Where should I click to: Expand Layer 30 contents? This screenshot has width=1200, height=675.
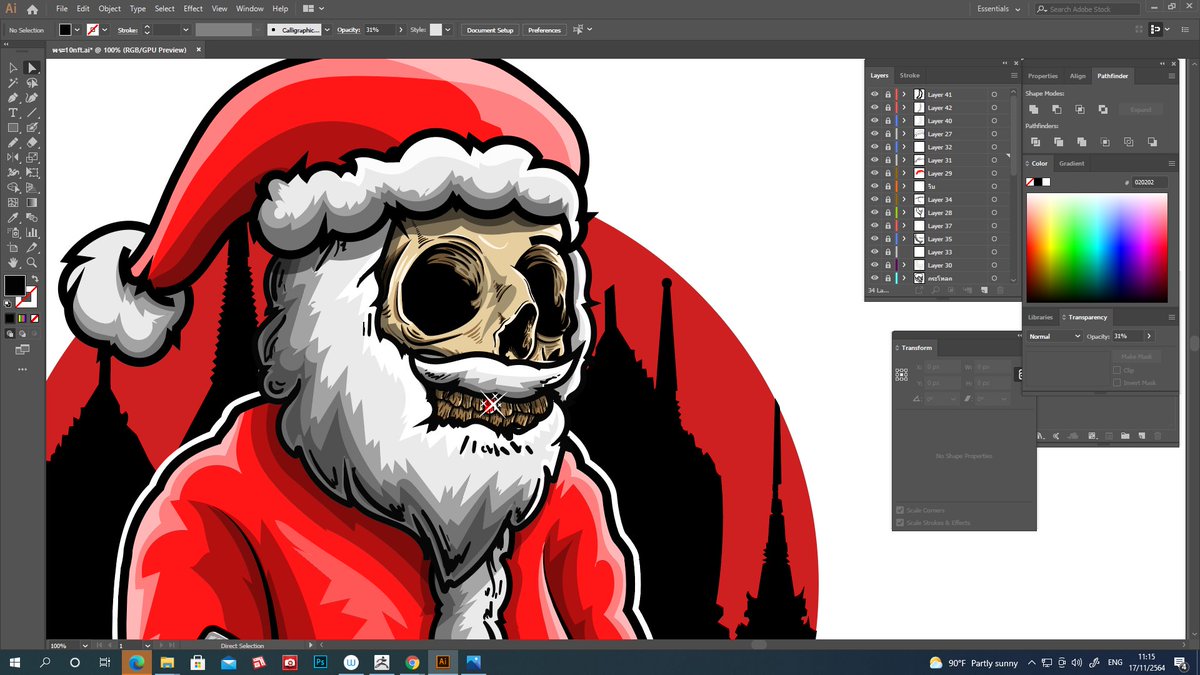[905, 265]
